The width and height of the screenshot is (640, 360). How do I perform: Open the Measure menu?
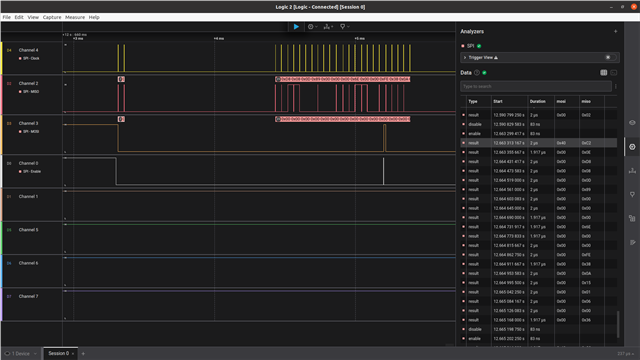(x=75, y=17)
